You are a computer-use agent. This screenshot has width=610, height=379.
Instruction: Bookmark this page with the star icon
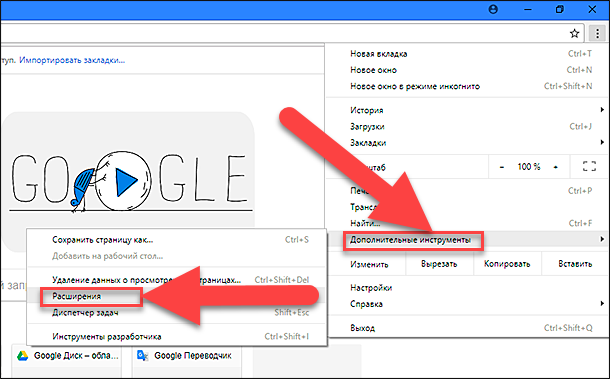574,33
